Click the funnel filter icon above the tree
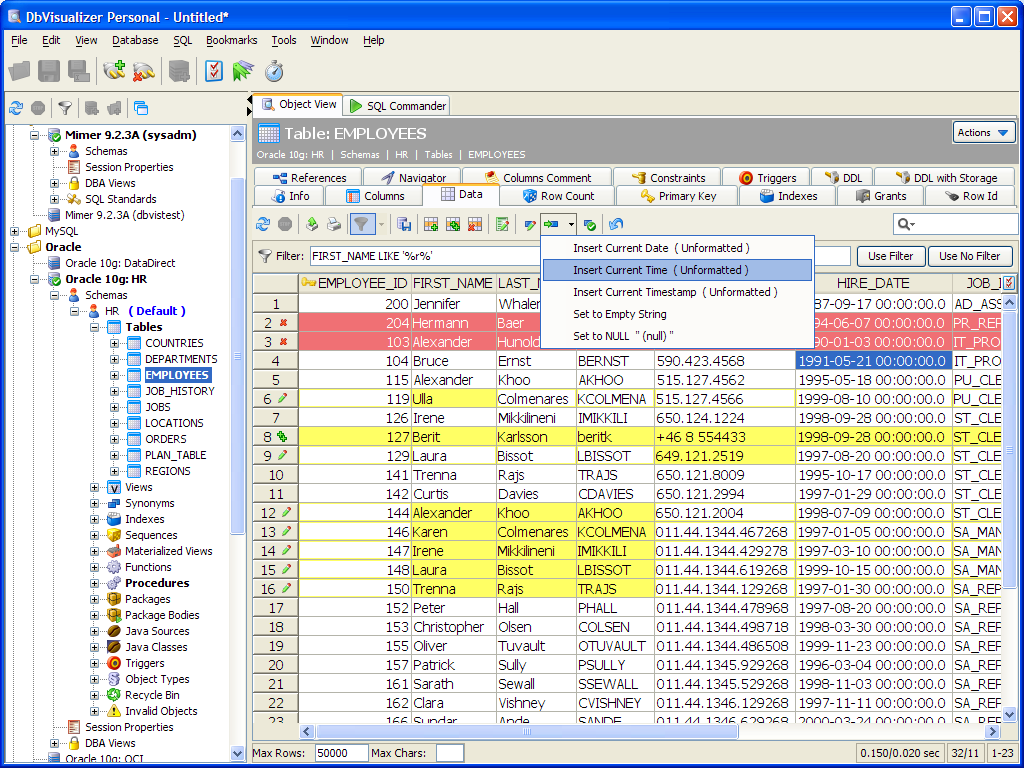Screen dimensions: 1024x768 pos(65,108)
